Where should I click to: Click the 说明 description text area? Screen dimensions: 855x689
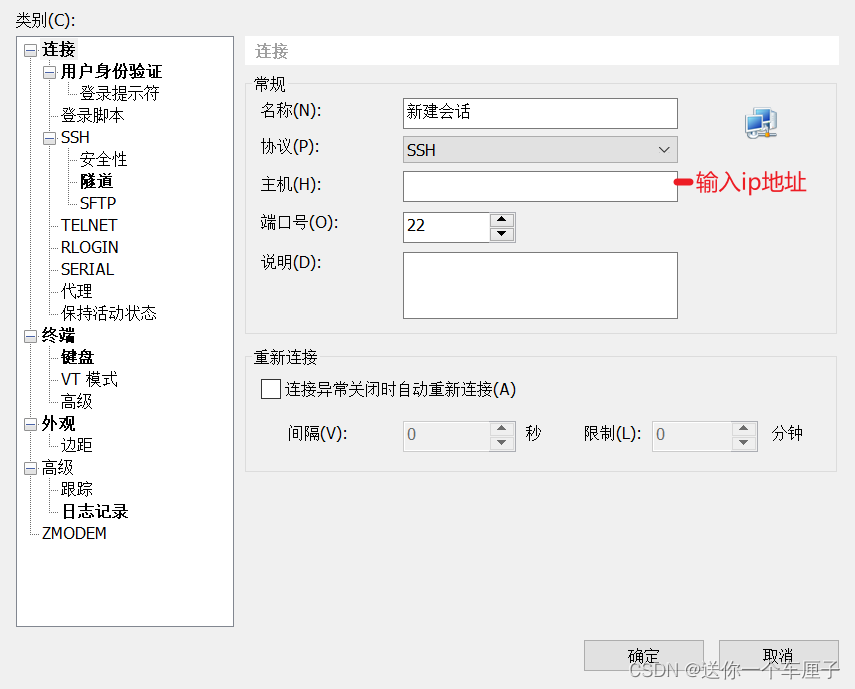pos(540,285)
